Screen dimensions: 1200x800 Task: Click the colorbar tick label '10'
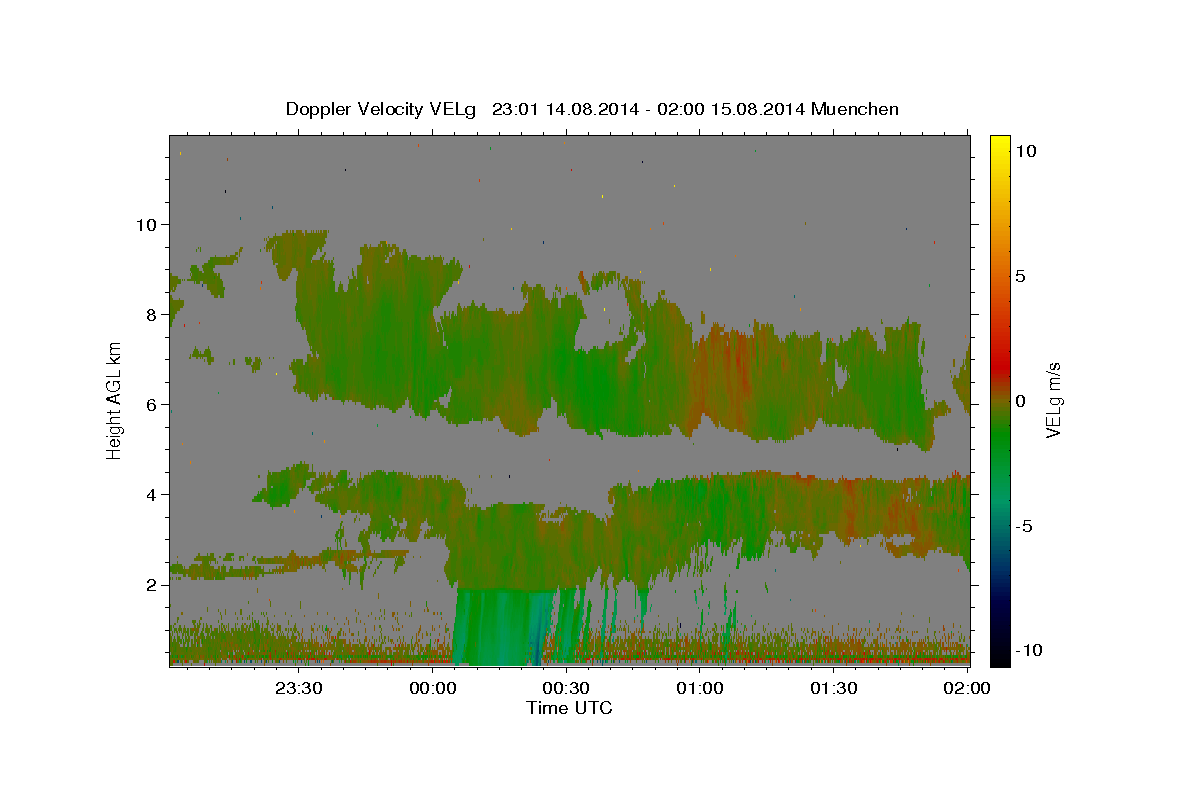tap(1026, 151)
